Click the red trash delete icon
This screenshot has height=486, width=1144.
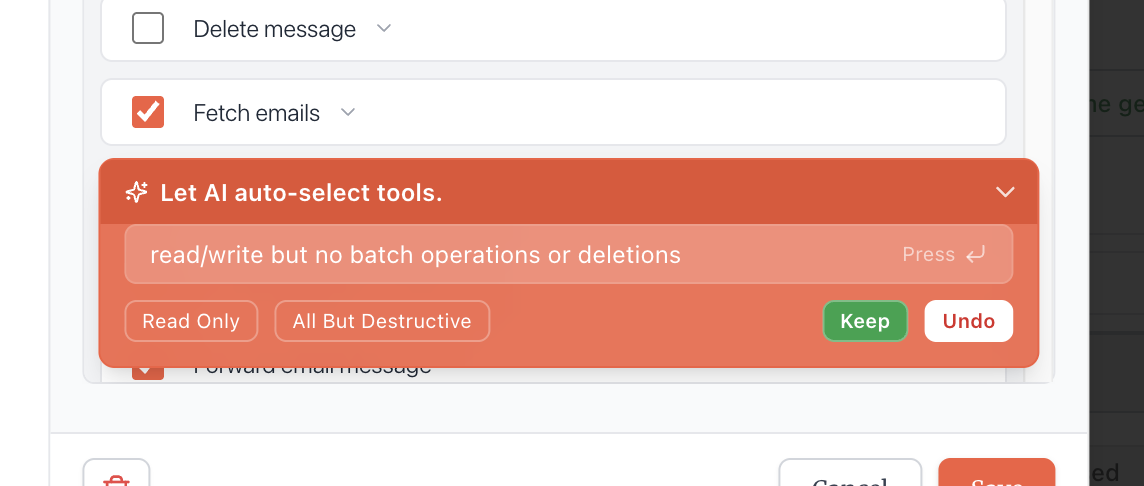click(117, 478)
